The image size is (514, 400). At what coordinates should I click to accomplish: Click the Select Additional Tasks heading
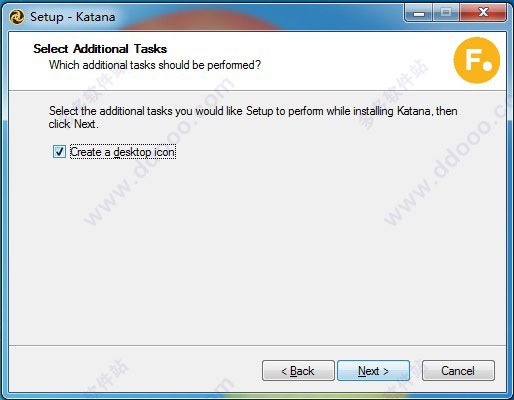tap(100, 49)
